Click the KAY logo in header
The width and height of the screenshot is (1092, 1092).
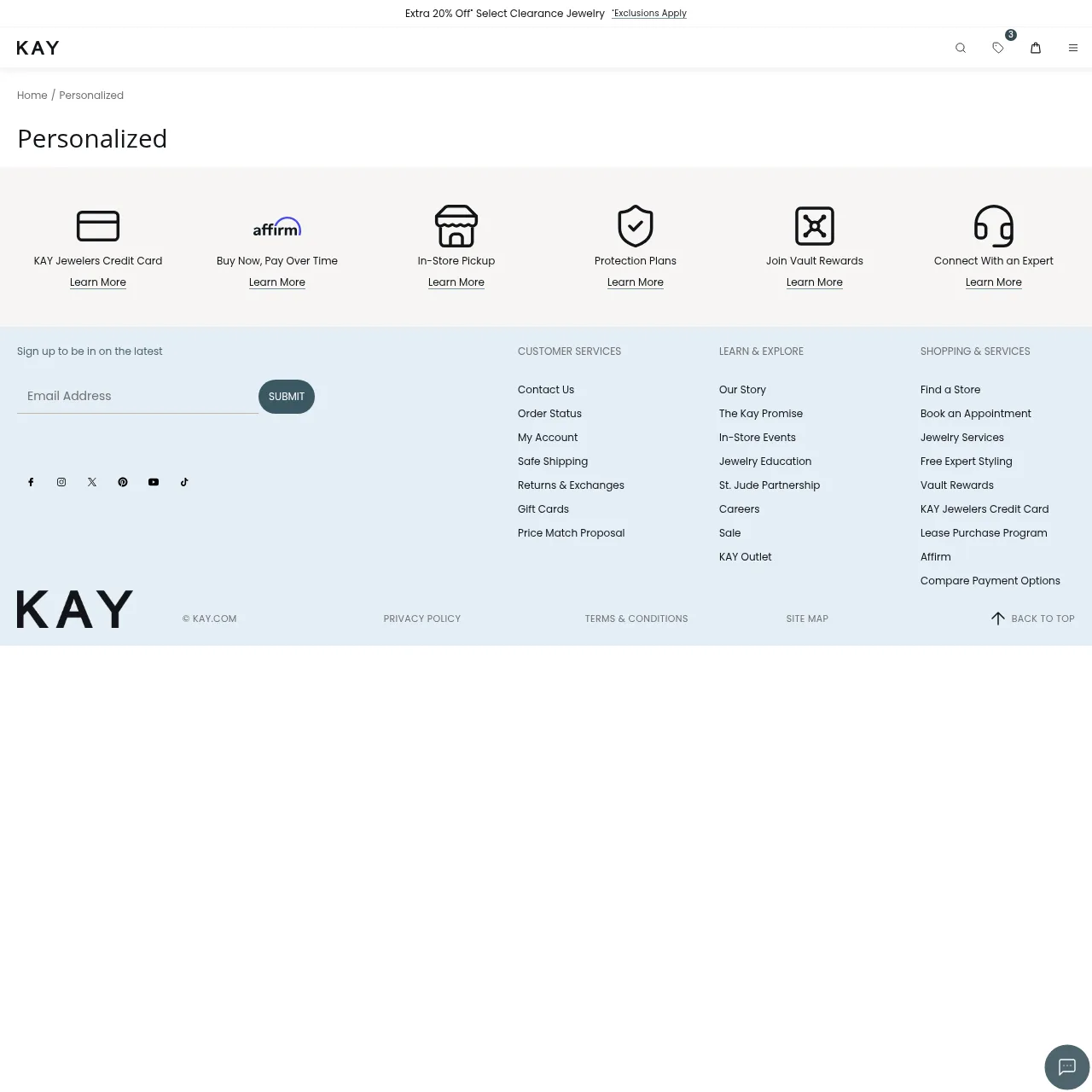(38, 48)
